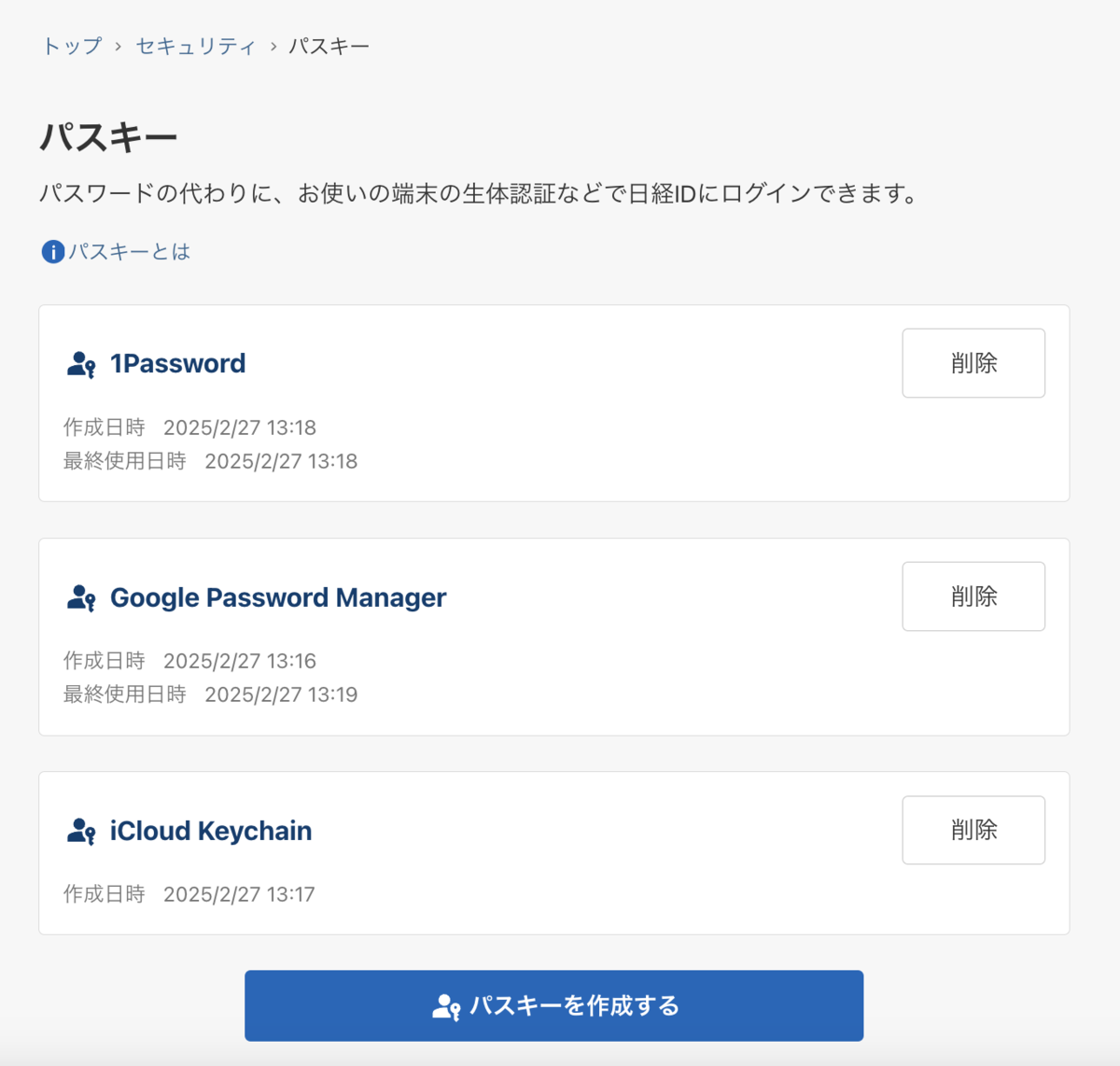Open the パスキーとは help link
The image size is (1120, 1066).
129,251
